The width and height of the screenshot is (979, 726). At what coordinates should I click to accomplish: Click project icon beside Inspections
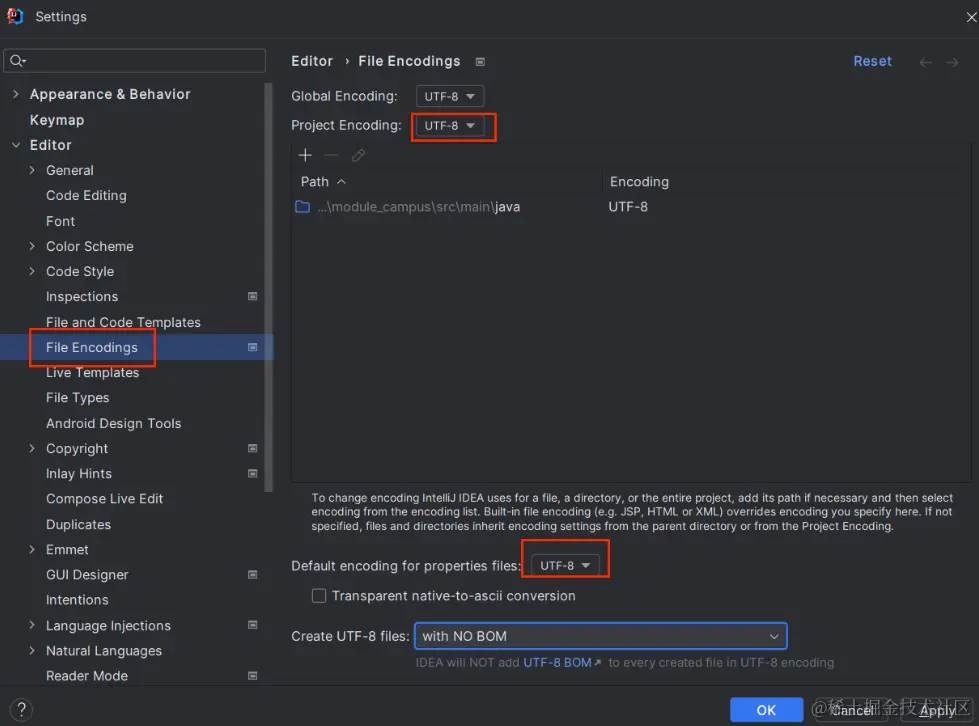252,297
